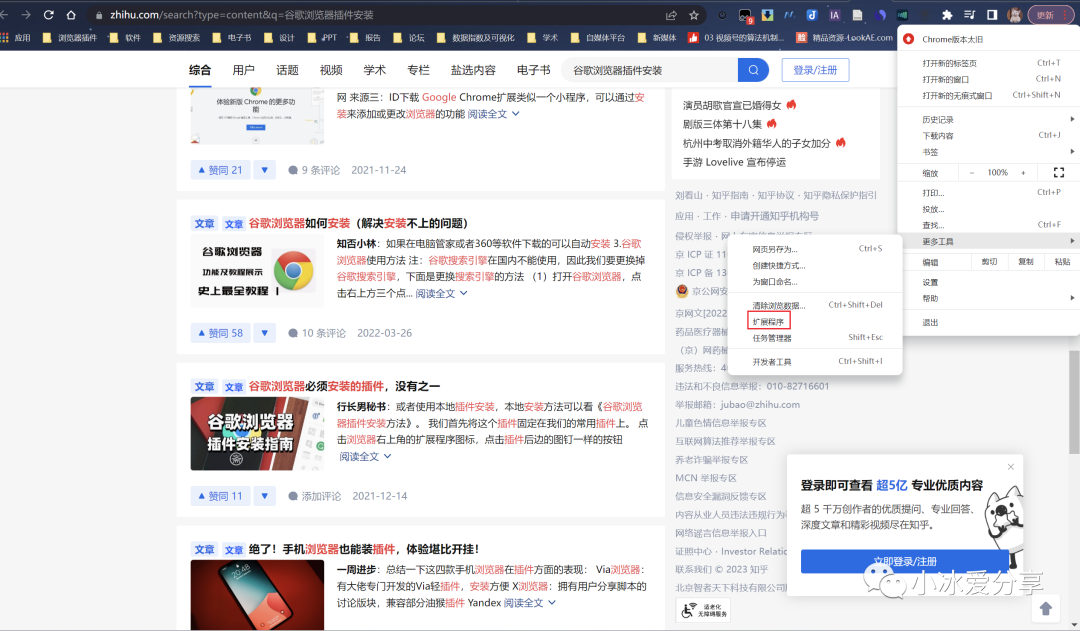Open 10 条评论 comments link

coord(317,333)
